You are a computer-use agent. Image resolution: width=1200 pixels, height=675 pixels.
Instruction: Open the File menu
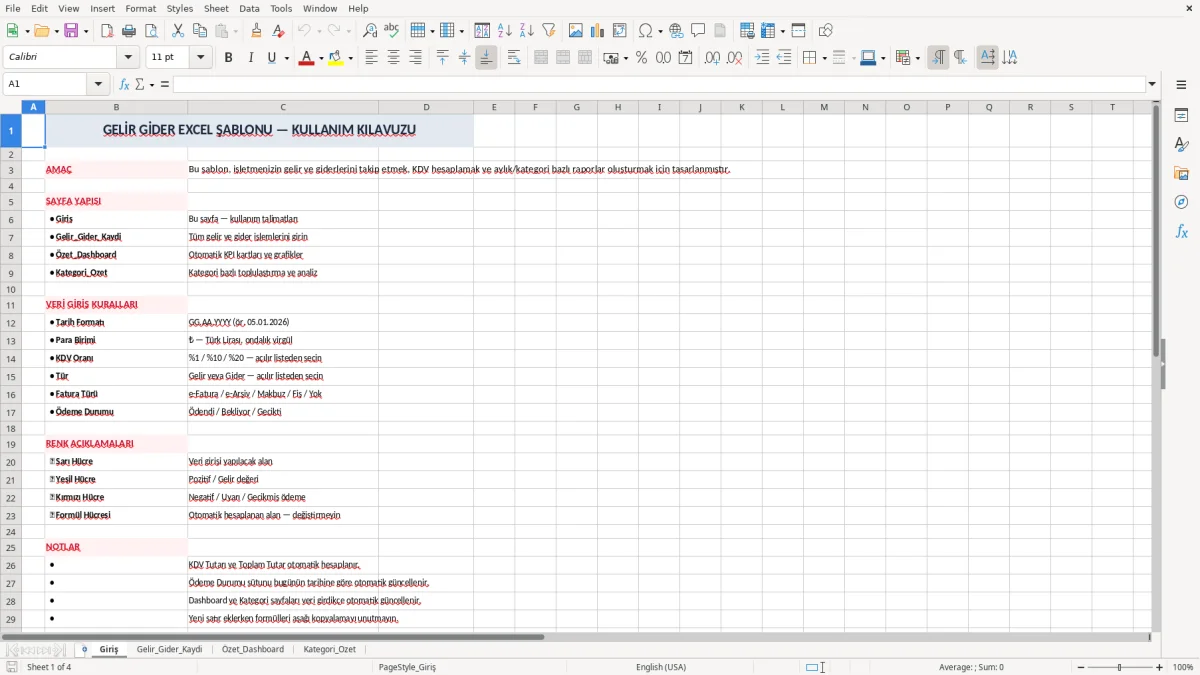pyautogui.click(x=13, y=8)
